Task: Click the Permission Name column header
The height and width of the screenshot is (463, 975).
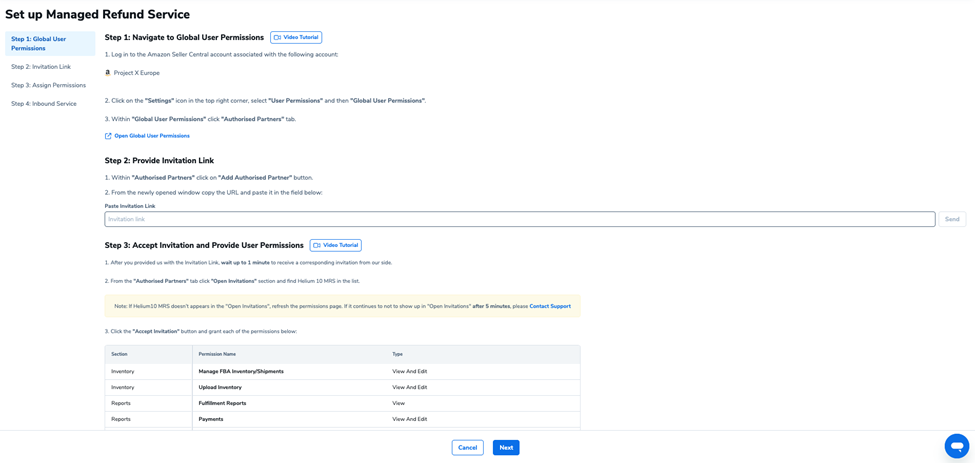Action: [x=217, y=354]
